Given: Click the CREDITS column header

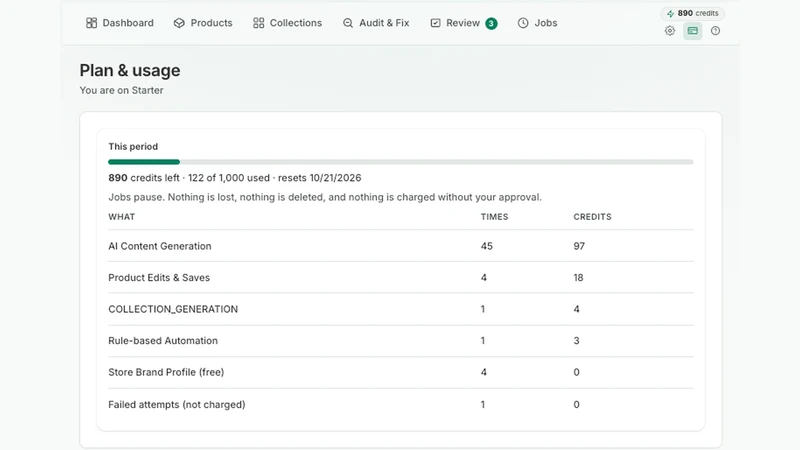Looking at the screenshot, I should coord(592,217).
